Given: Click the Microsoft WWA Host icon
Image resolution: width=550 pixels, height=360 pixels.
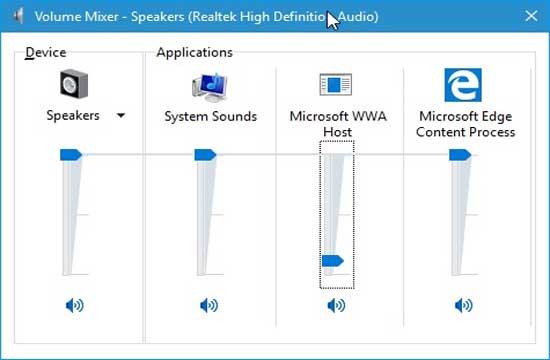Looking at the screenshot, I should point(336,84).
